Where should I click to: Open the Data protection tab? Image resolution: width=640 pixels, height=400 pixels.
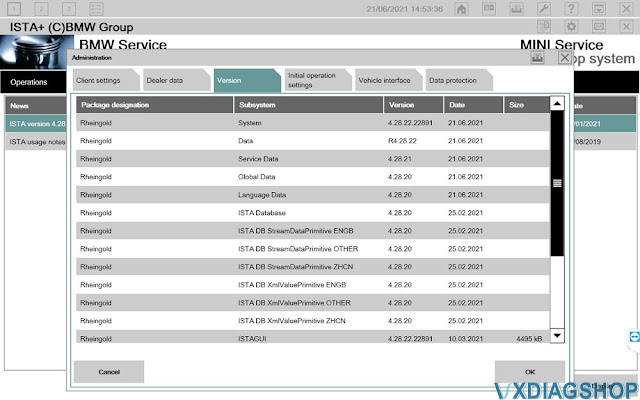point(459,80)
